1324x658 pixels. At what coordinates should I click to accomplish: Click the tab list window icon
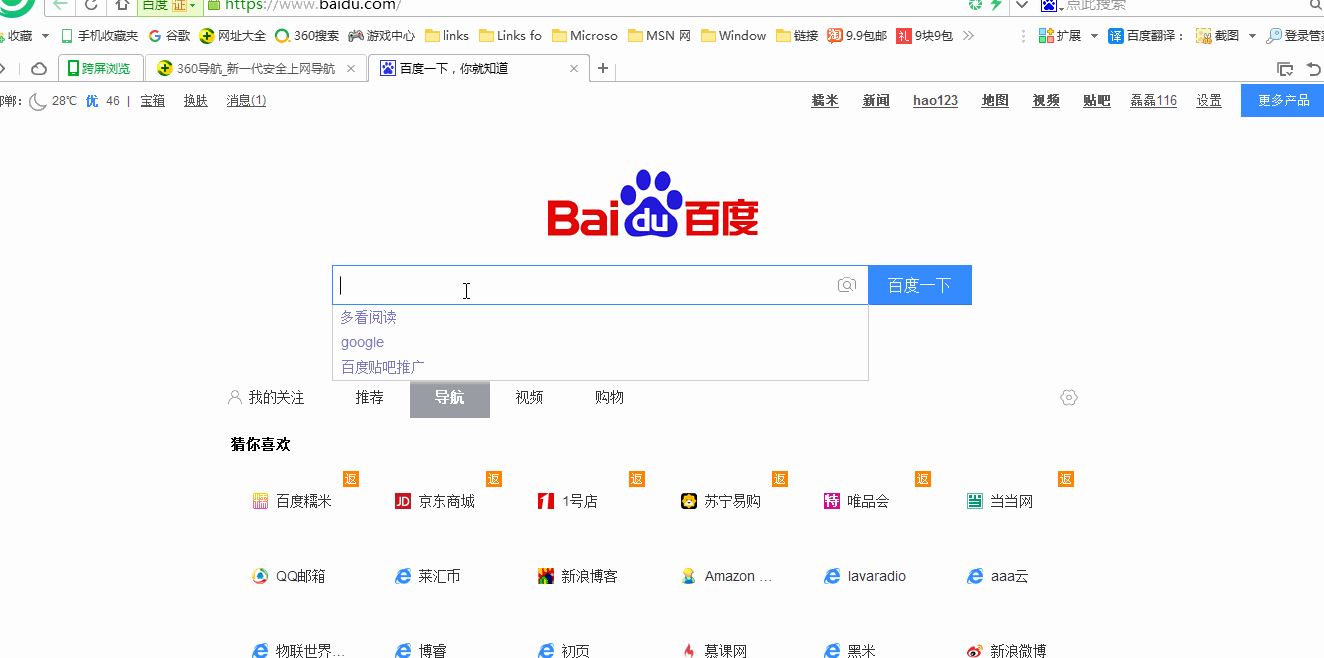click(x=1285, y=69)
